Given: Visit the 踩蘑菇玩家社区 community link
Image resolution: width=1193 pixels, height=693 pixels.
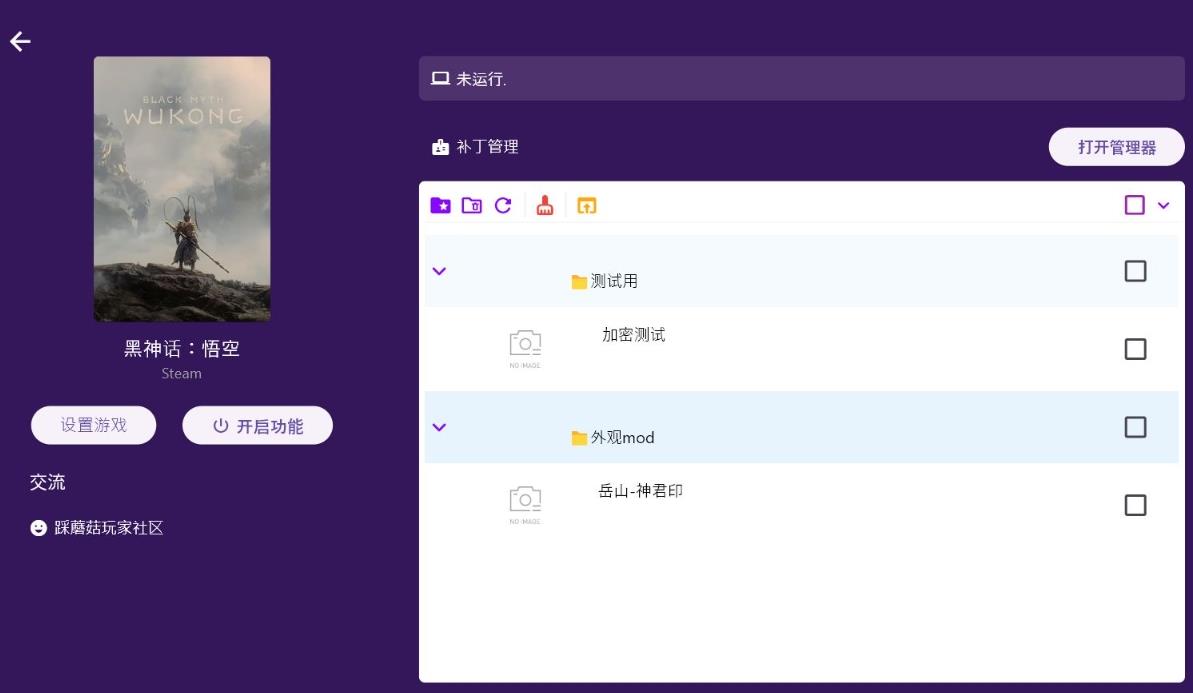Looking at the screenshot, I should click(97, 528).
